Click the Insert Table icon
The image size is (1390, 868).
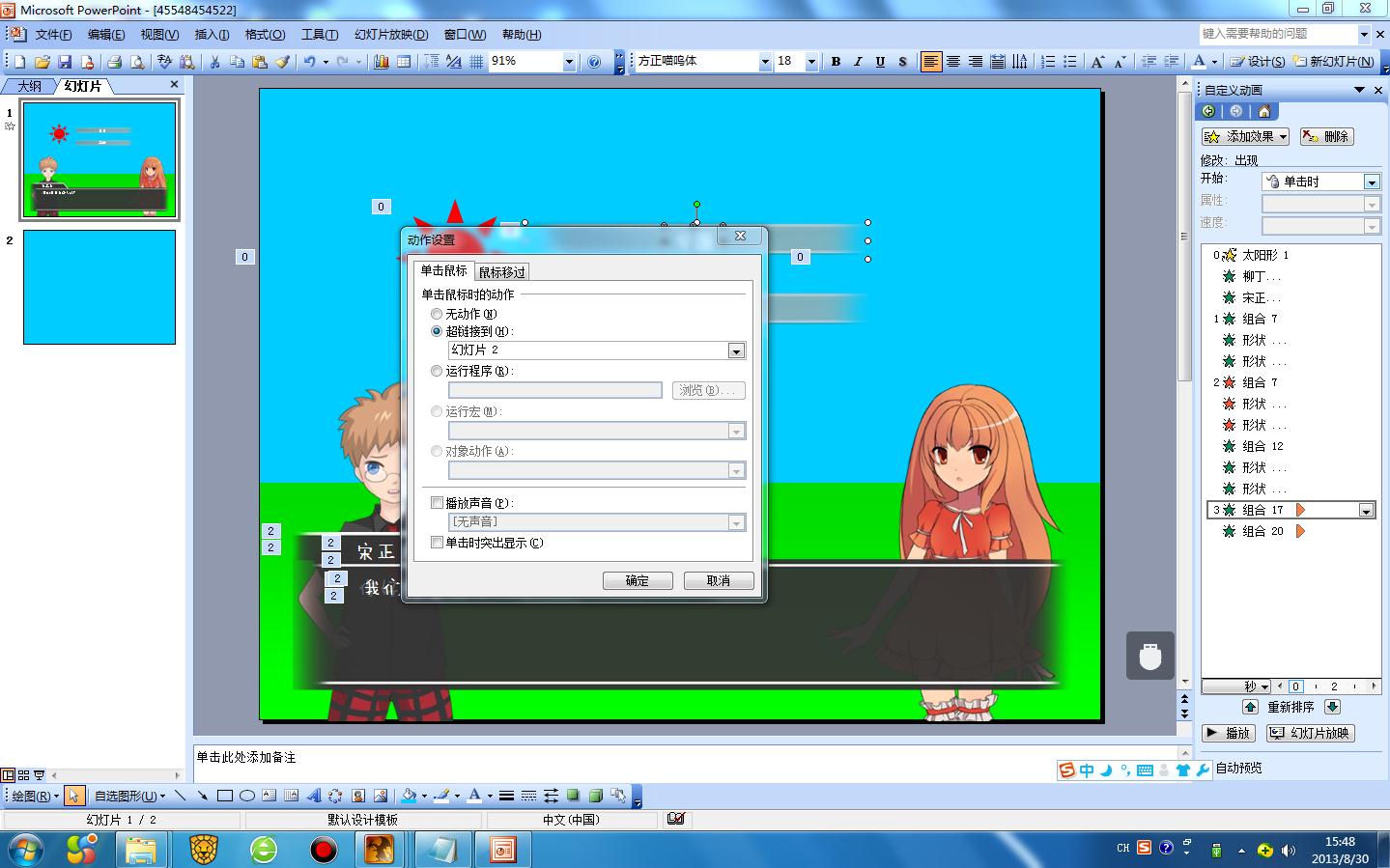click(404, 62)
